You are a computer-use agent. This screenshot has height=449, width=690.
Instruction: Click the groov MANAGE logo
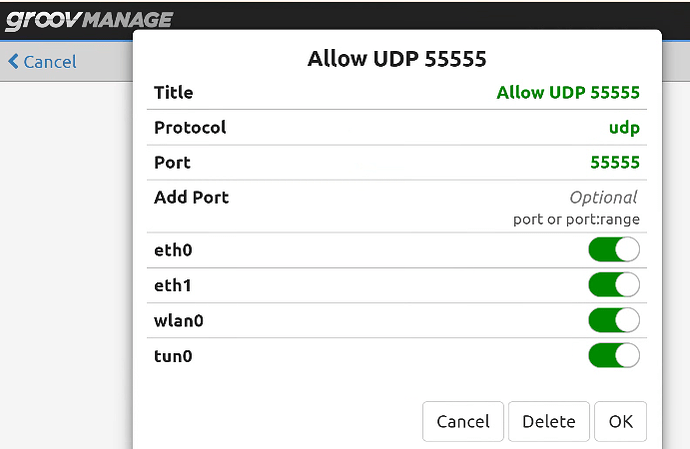[90, 18]
